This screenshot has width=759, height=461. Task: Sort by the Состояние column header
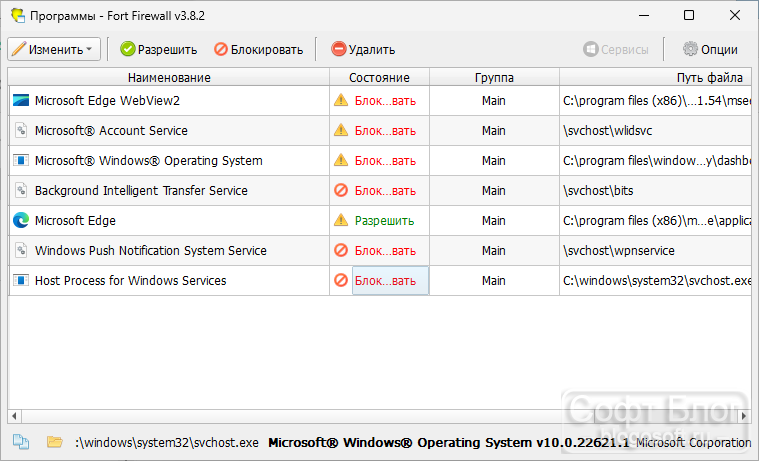click(x=380, y=77)
